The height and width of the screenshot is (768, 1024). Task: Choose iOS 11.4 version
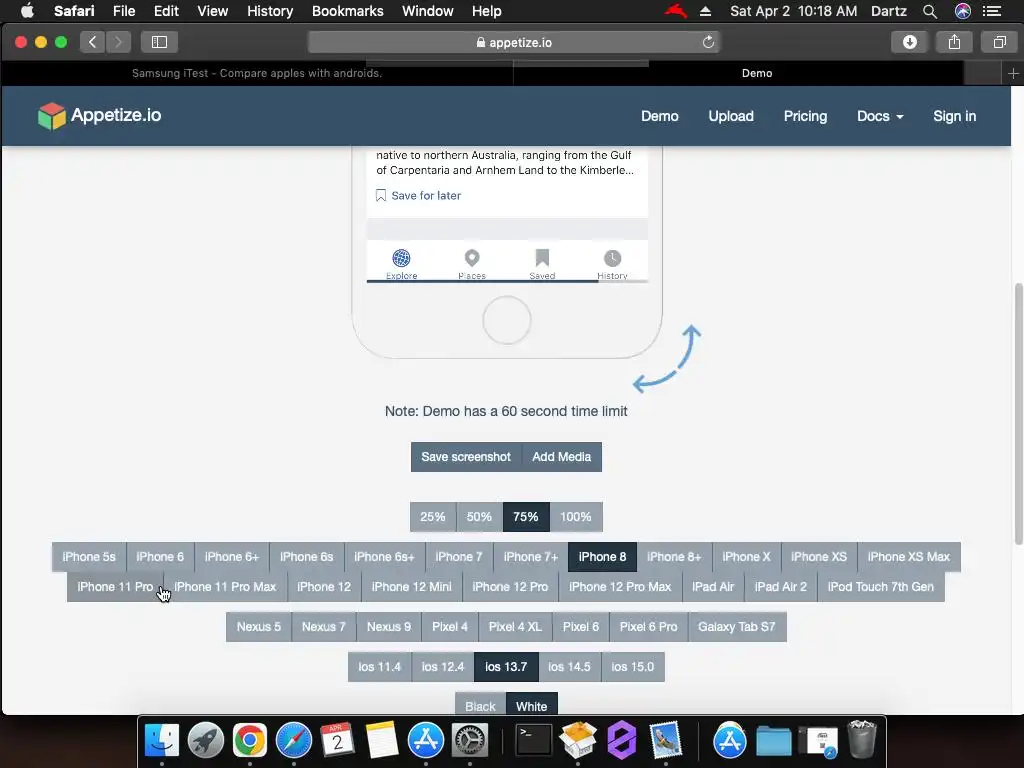[x=379, y=667]
